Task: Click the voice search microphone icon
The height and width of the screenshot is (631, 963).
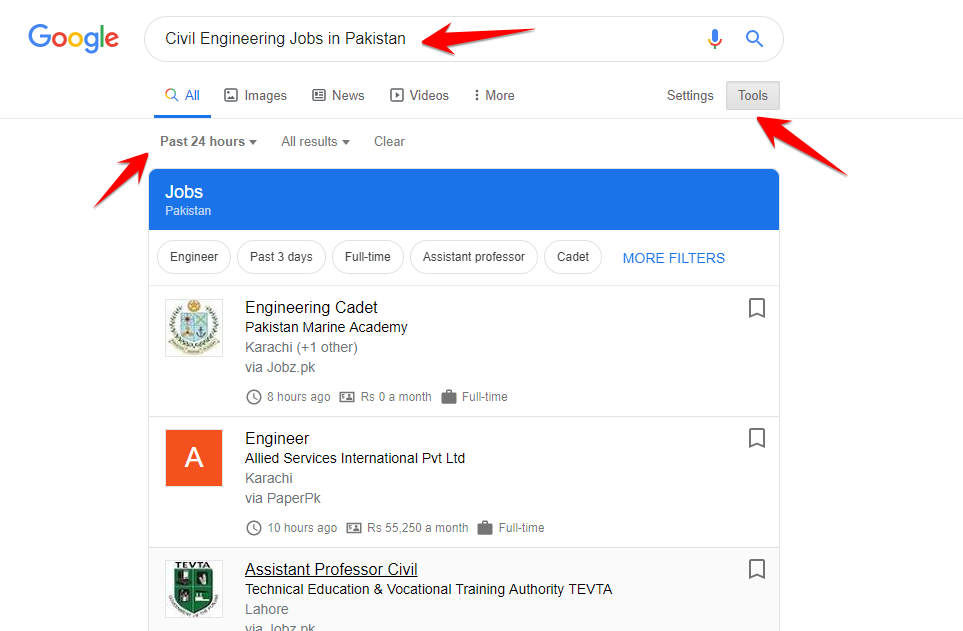Action: tap(714, 39)
